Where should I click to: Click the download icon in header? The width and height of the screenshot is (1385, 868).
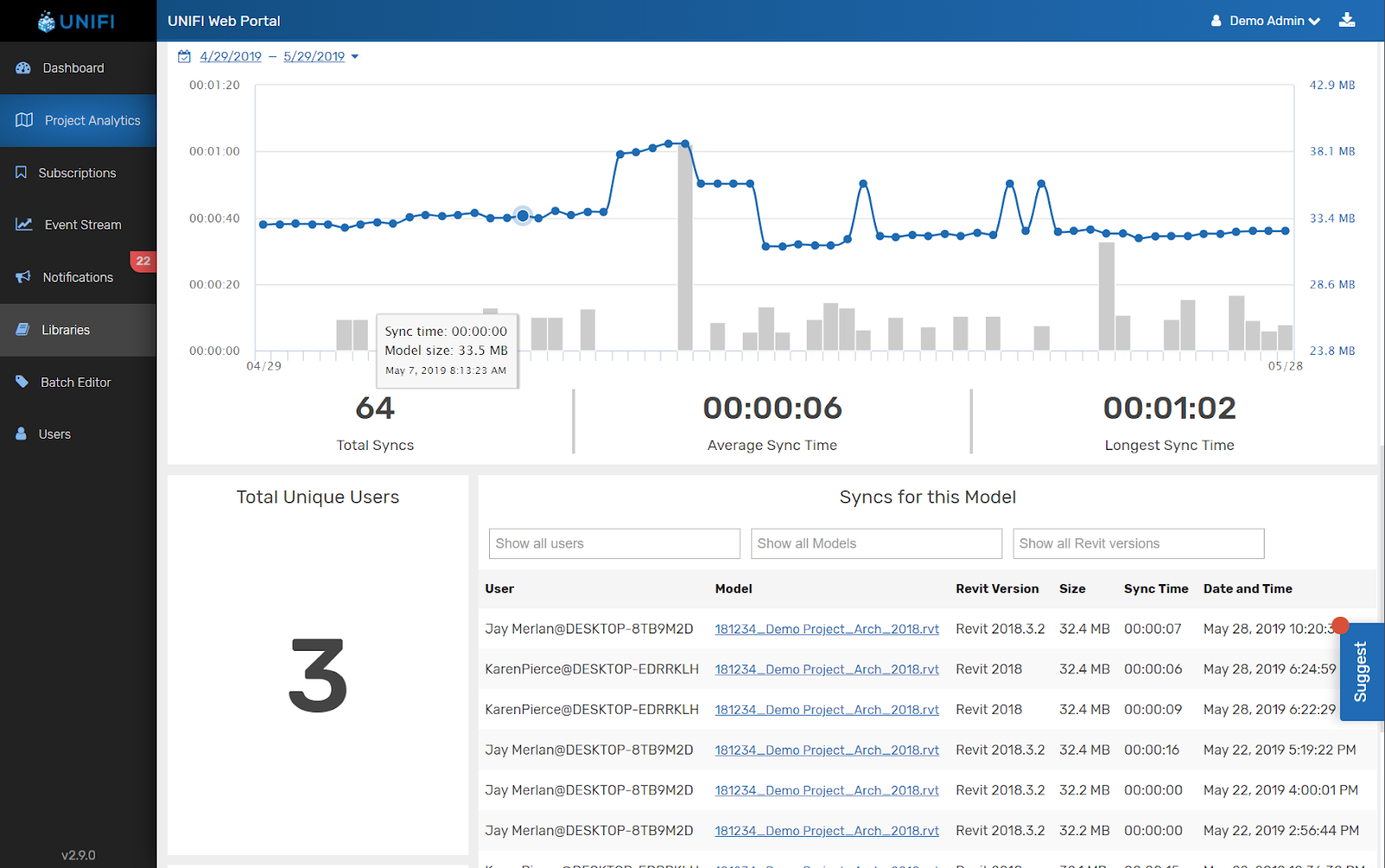pyautogui.click(x=1347, y=20)
